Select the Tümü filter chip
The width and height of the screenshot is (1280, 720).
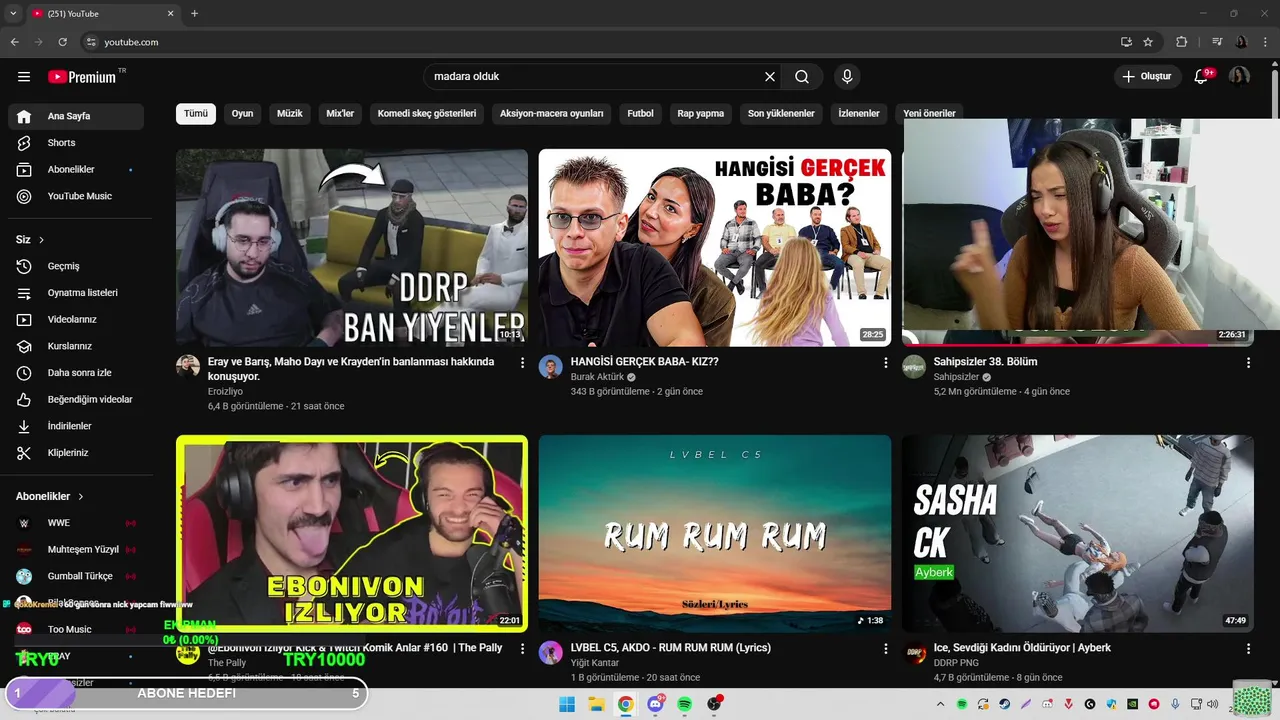click(196, 114)
